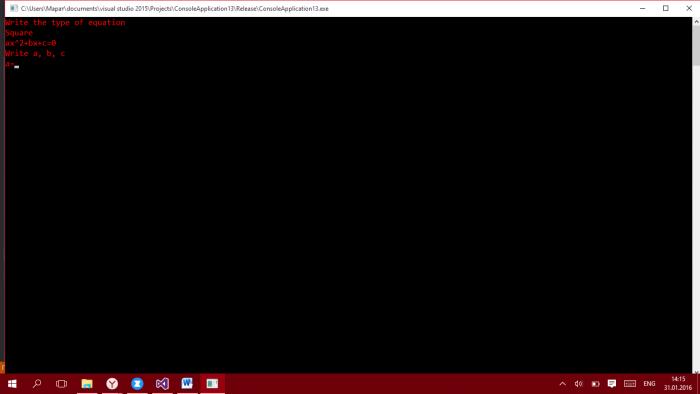
Task: Maximize the console window
Action: [x=666, y=8]
